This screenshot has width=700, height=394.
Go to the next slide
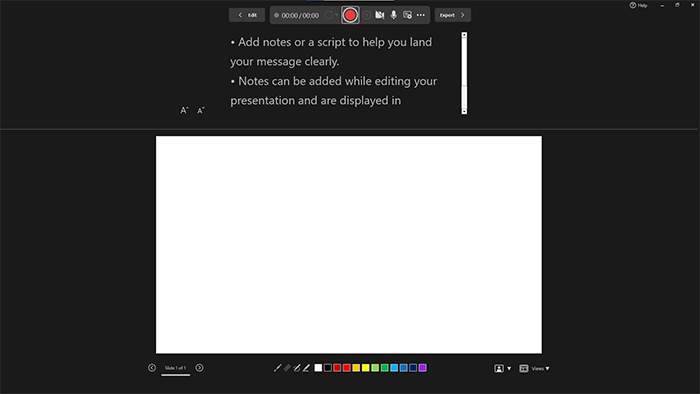[200, 368]
